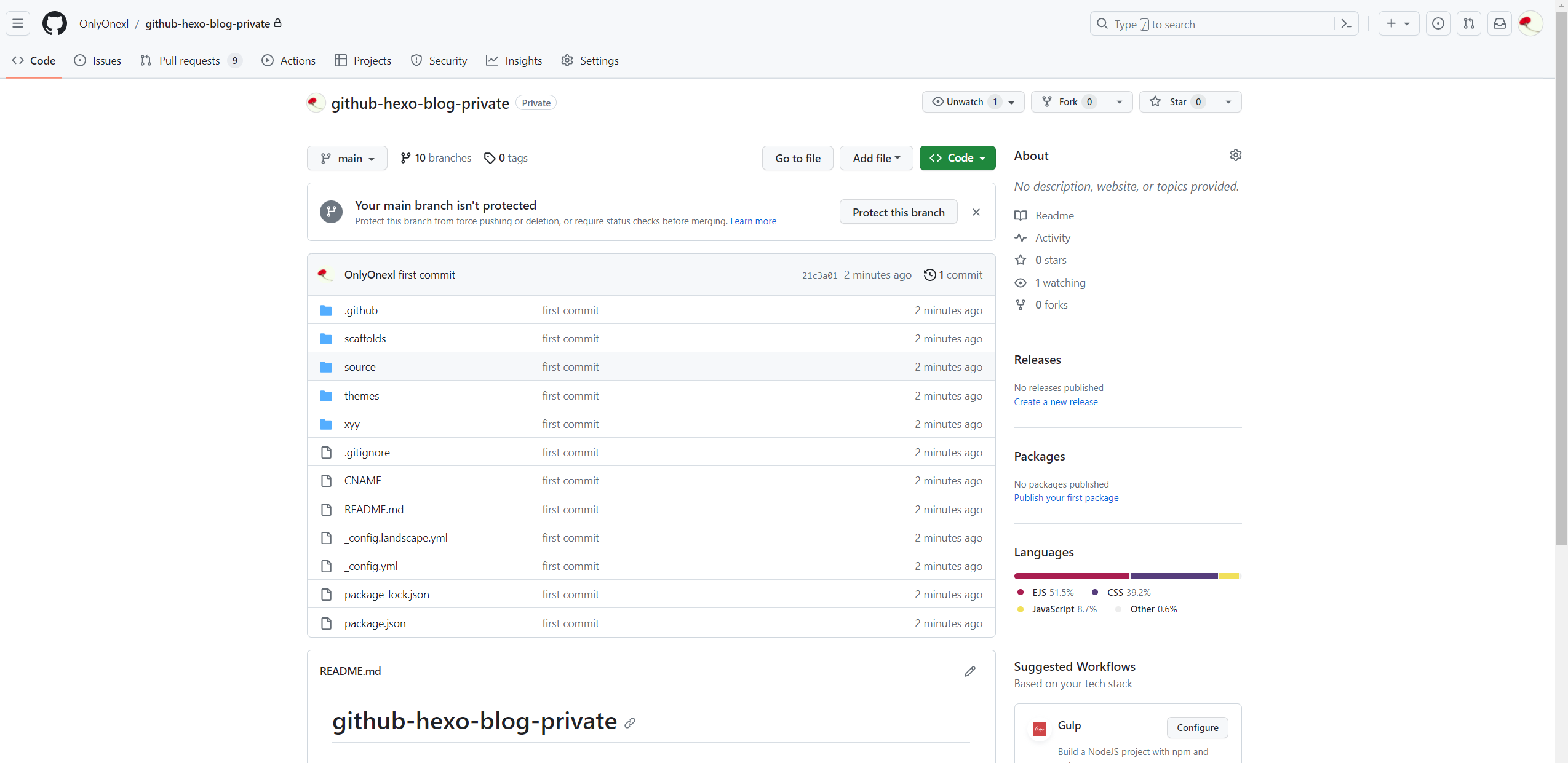The width and height of the screenshot is (1568, 763).
Task: Click the EJS segment in languages bar
Action: coord(1071,576)
